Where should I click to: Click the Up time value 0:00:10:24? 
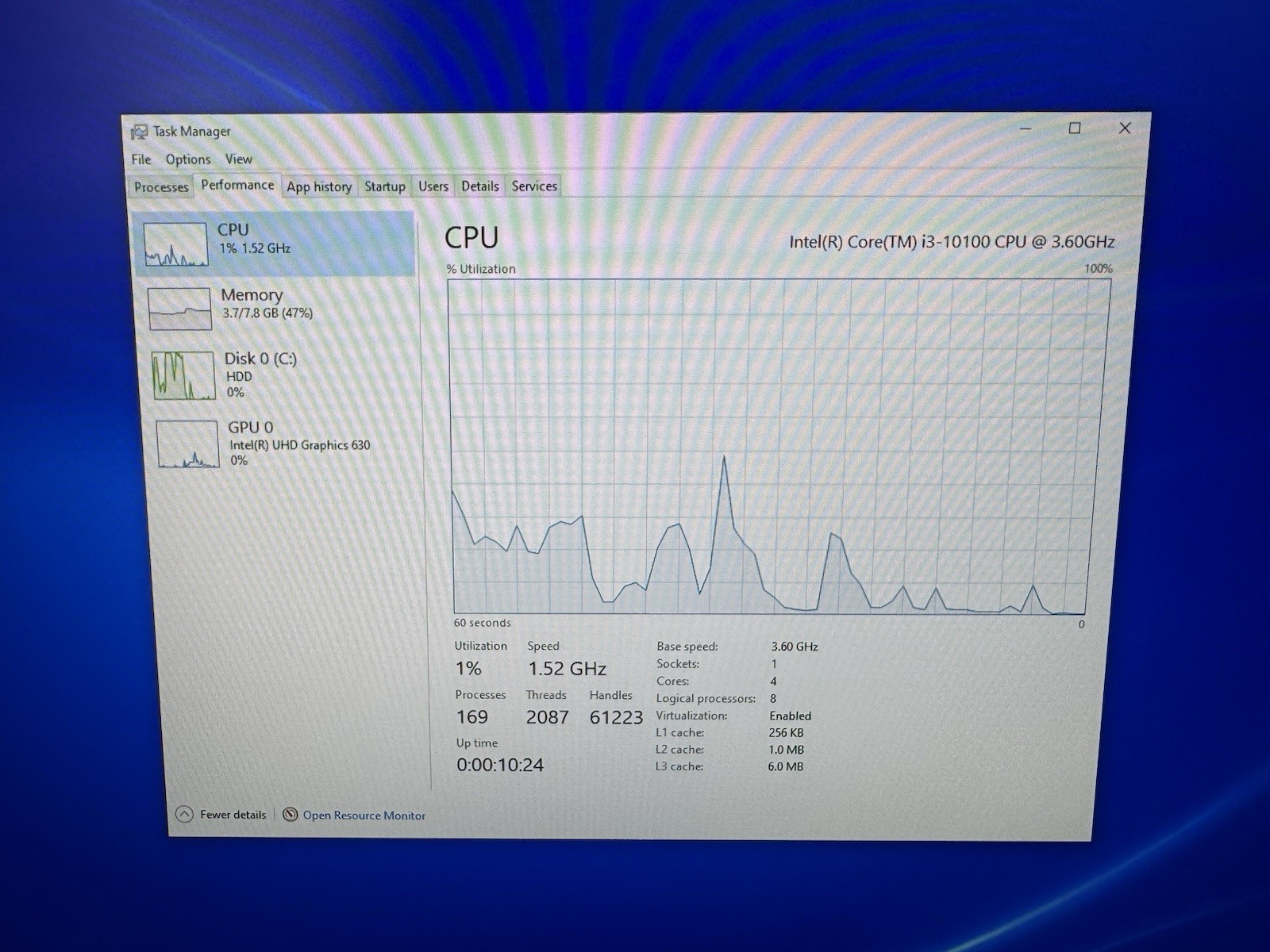(500, 766)
